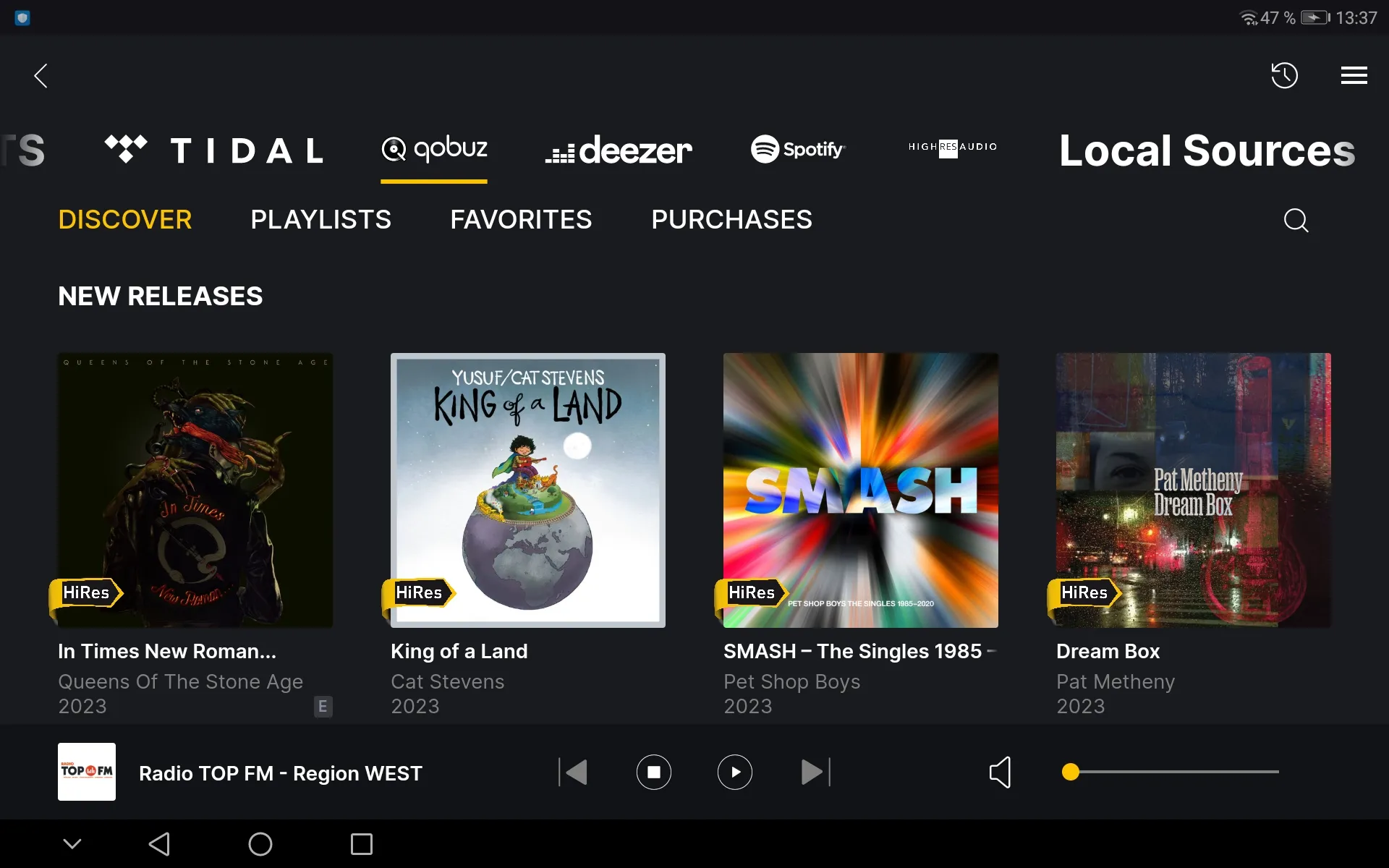Select the TIDAL source
The width and height of the screenshot is (1389, 868).
(214, 150)
